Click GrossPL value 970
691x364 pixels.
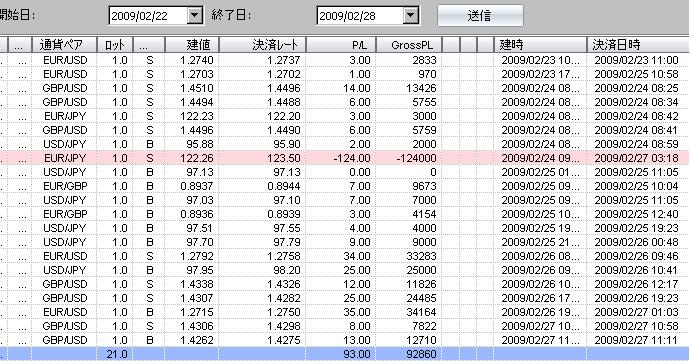click(x=427, y=74)
